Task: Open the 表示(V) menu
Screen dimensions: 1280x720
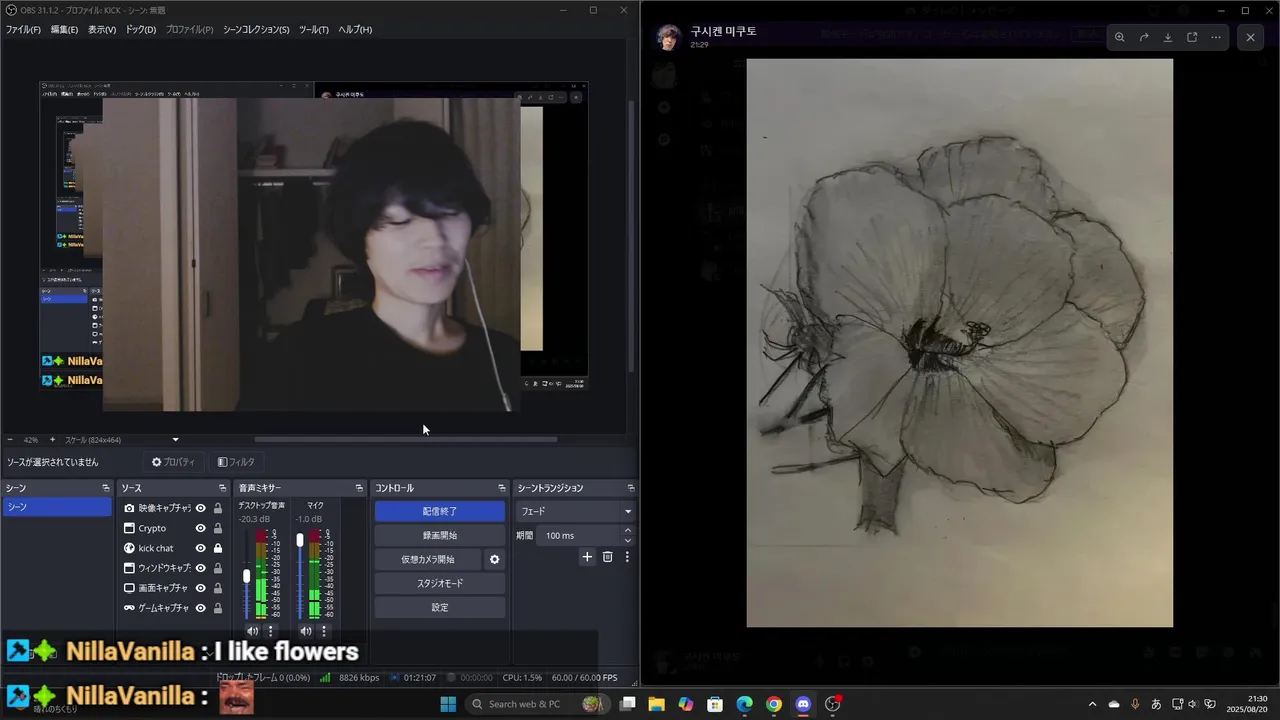Action: tap(102, 30)
